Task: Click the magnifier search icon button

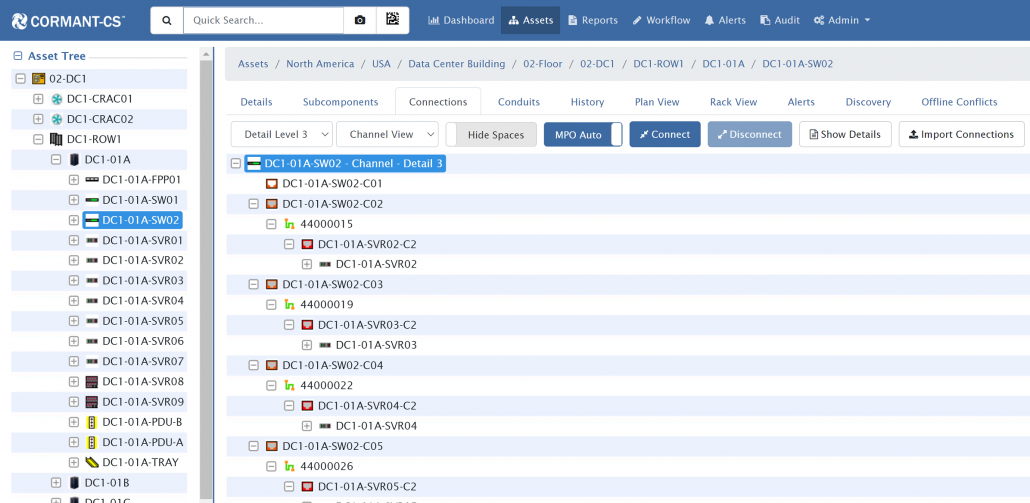Action: click(166, 20)
